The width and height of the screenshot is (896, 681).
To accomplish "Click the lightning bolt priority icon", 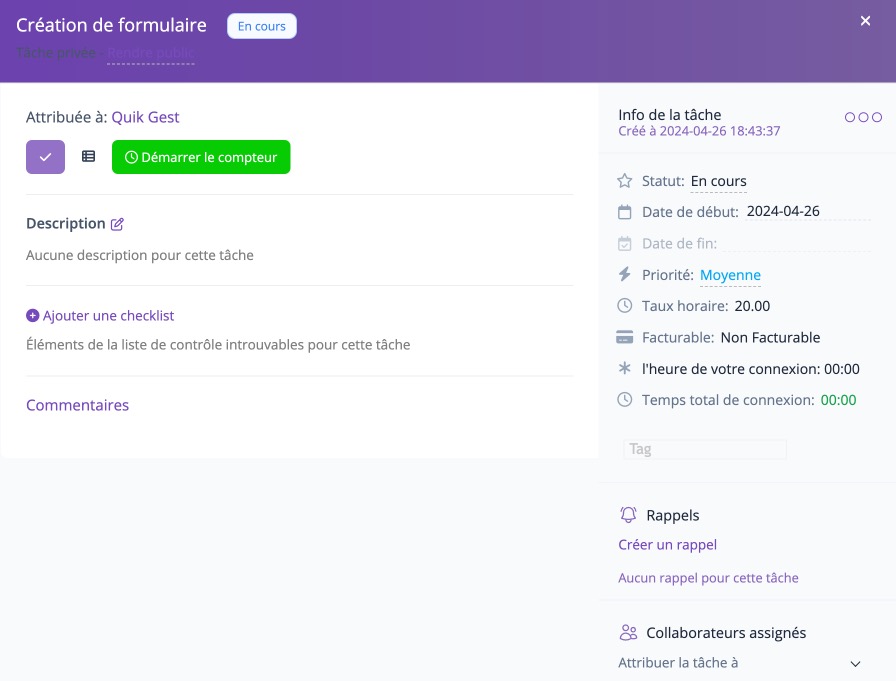I will click(x=625, y=275).
